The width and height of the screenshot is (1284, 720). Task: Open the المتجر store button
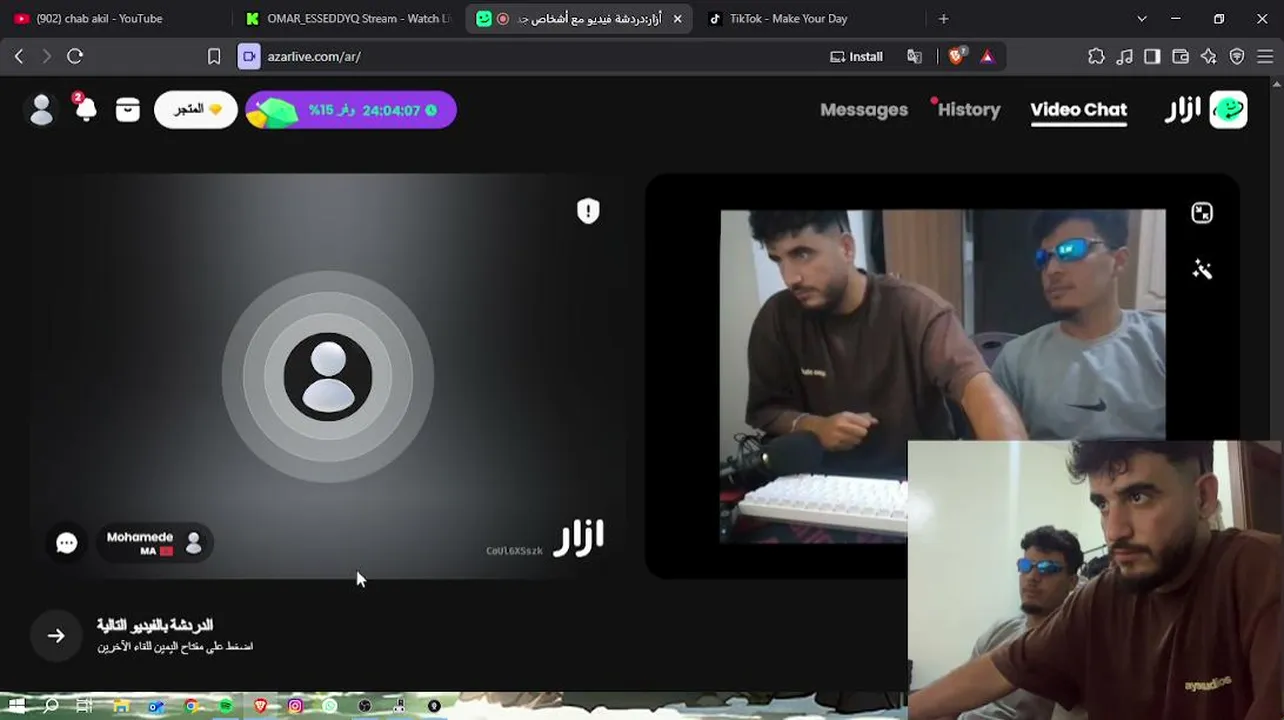(x=196, y=110)
